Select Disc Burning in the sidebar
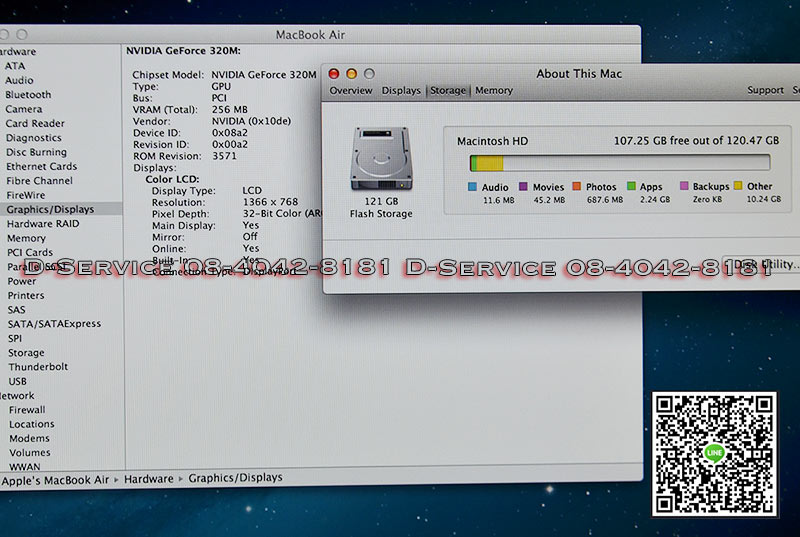The width and height of the screenshot is (800, 537). (x=37, y=152)
